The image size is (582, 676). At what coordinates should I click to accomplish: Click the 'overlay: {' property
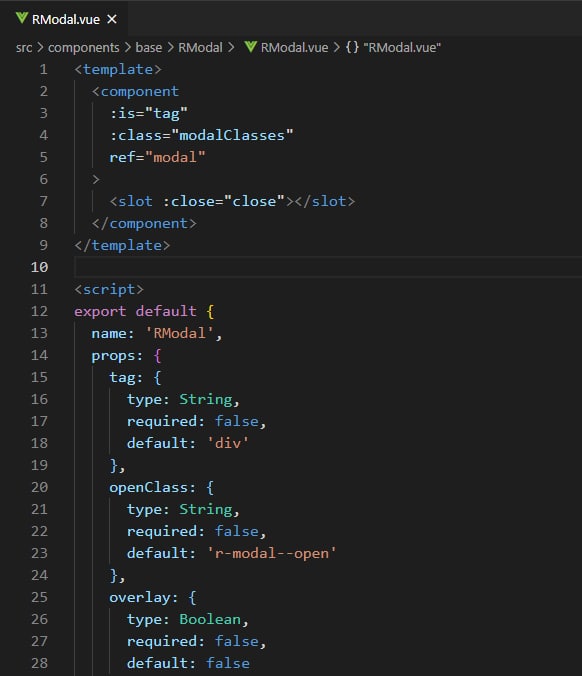pos(153,597)
